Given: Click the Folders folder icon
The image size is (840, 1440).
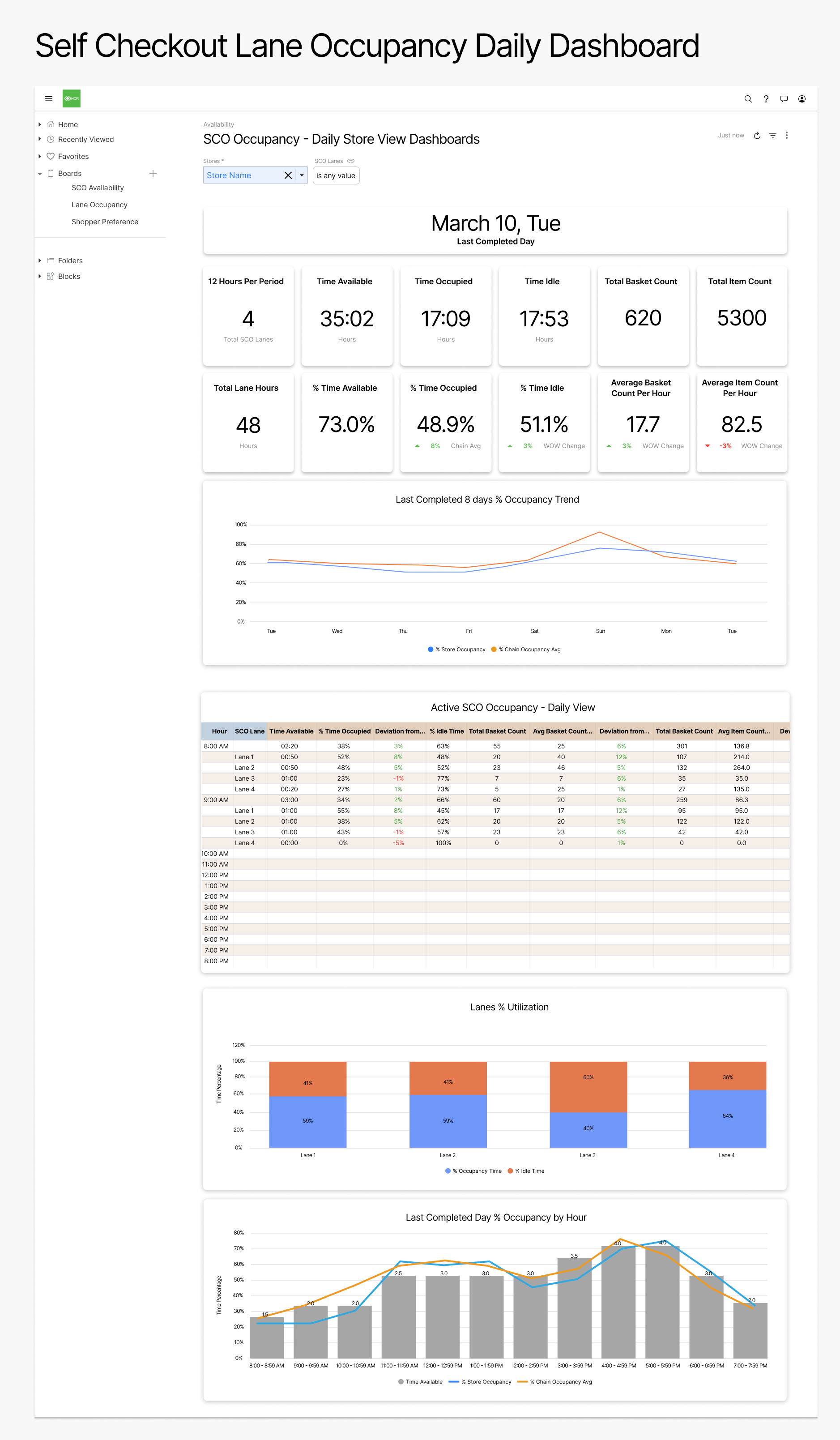Looking at the screenshot, I should click(50, 261).
